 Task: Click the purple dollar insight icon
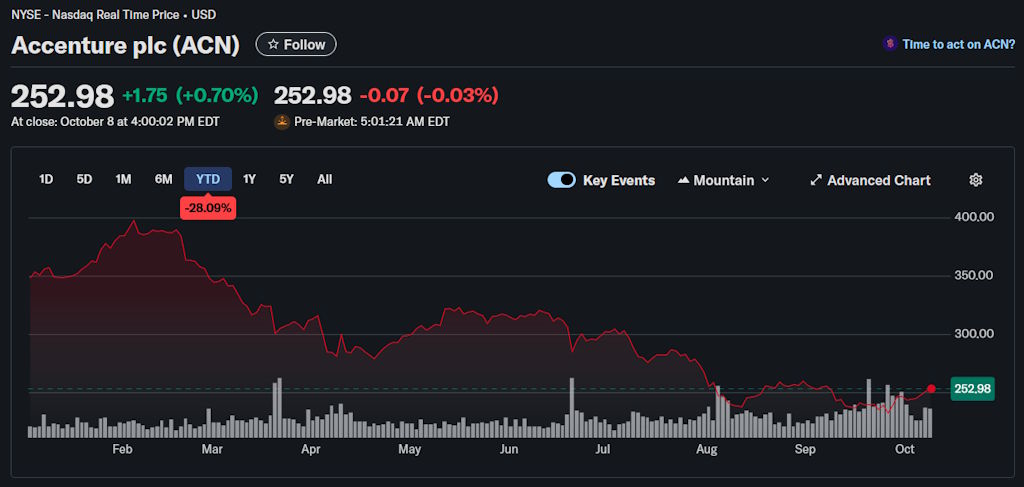889,44
